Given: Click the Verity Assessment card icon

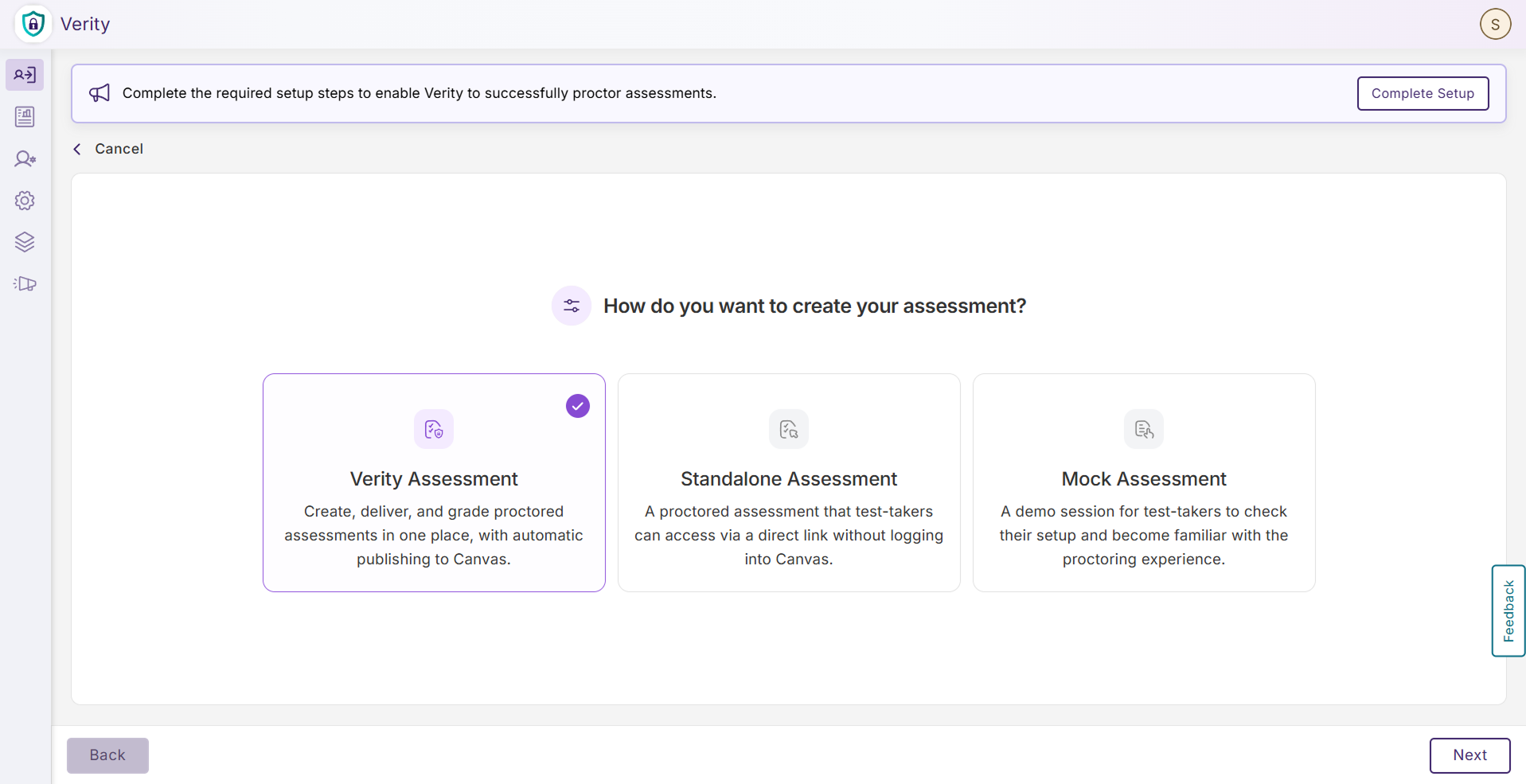Looking at the screenshot, I should tap(434, 429).
